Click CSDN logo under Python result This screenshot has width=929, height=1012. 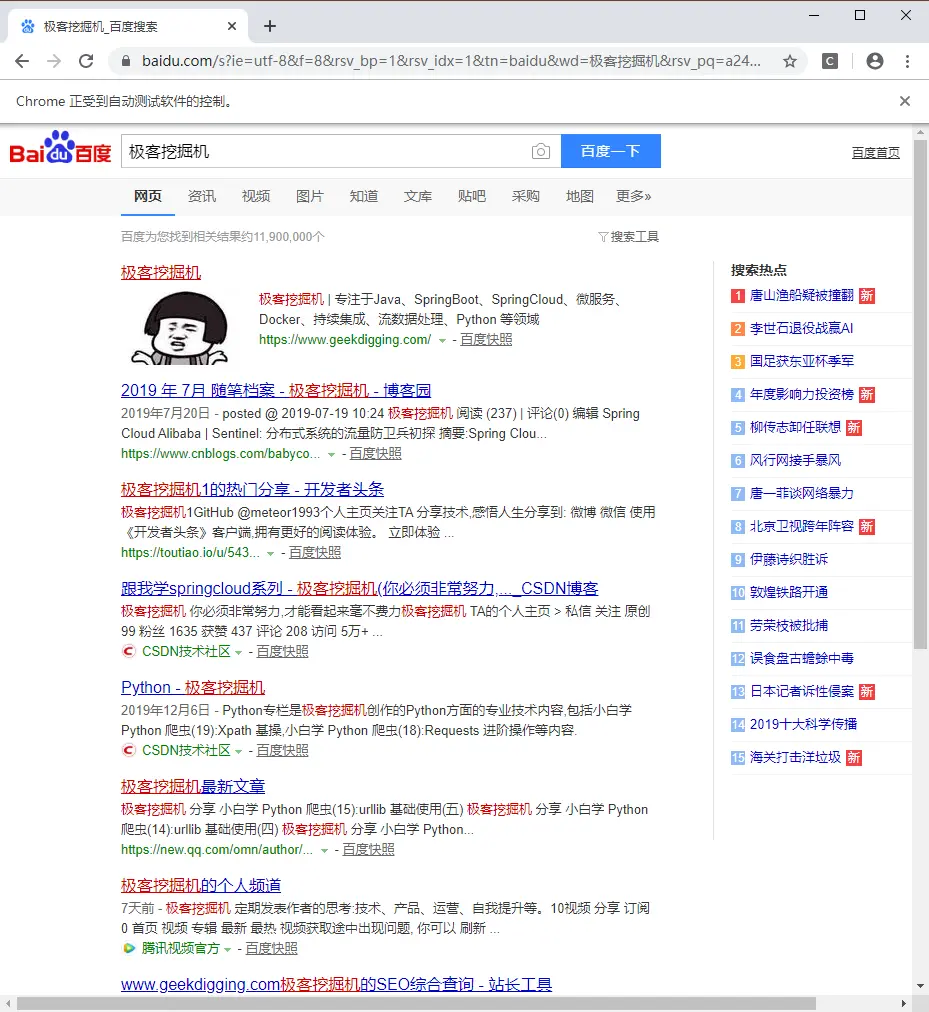point(128,750)
